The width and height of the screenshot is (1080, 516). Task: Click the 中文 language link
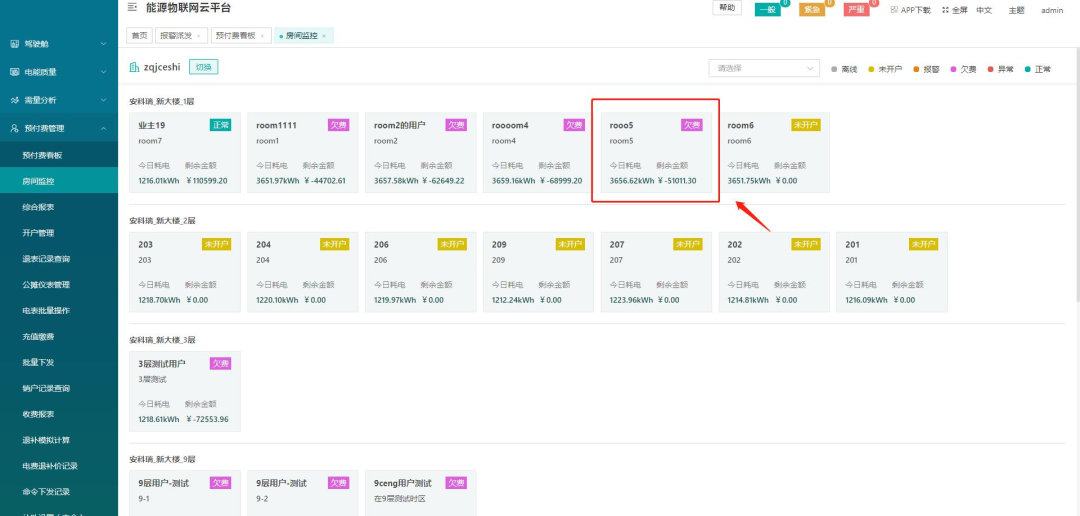pos(984,10)
